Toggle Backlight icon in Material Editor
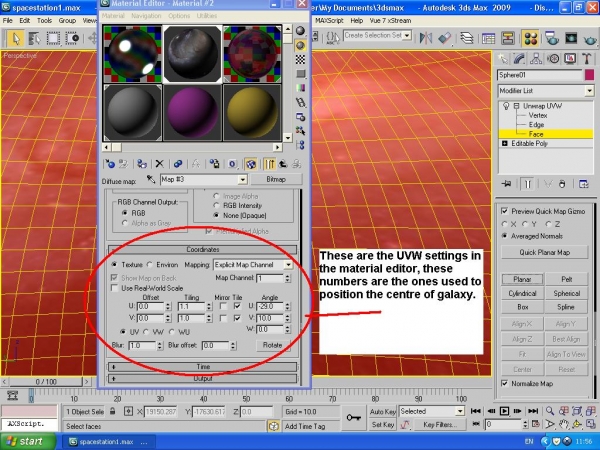This screenshot has width=600, height=450. point(300,46)
